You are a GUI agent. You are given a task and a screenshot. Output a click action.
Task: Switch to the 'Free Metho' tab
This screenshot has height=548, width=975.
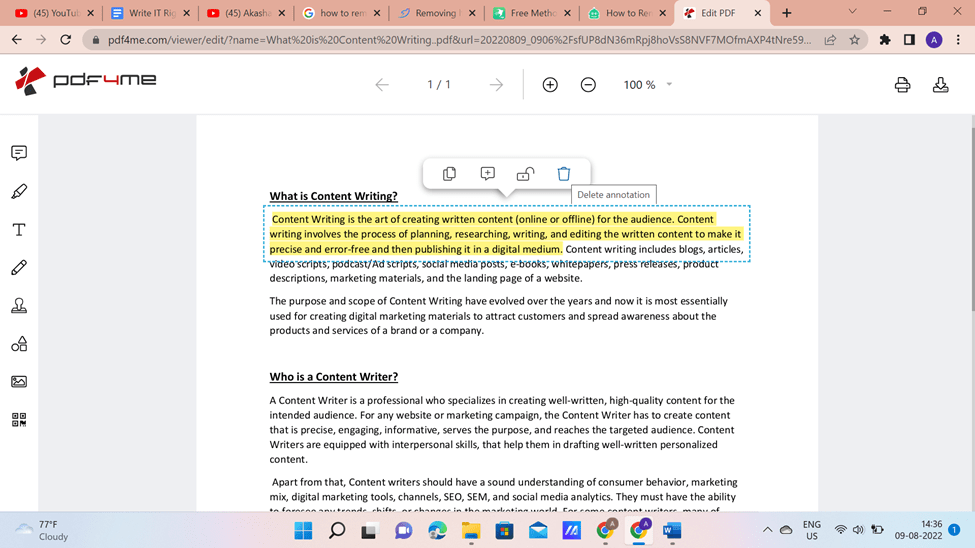pos(532,12)
